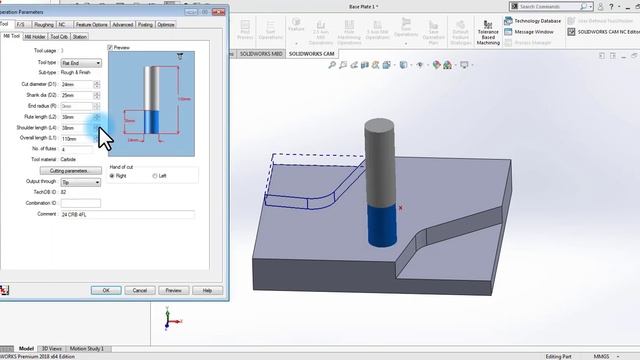Click the Edit Appearance color ball icon

click(x=437, y=65)
